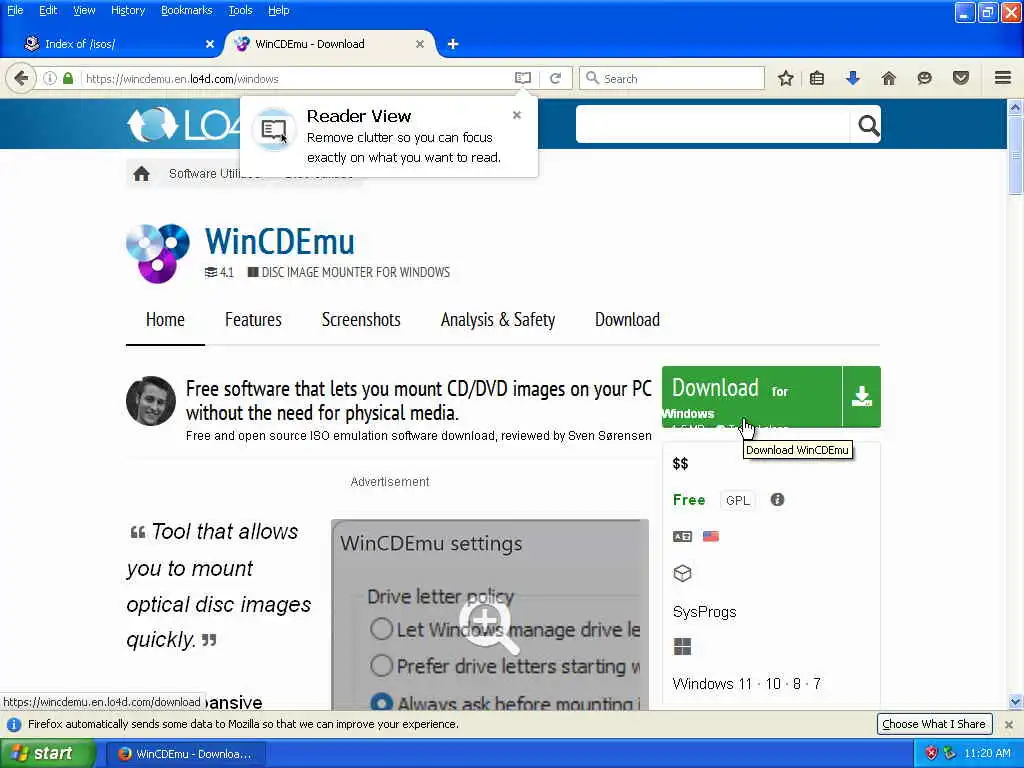Open the Home page tab
This screenshot has height=768, width=1024.
pyautogui.click(x=165, y=319)
